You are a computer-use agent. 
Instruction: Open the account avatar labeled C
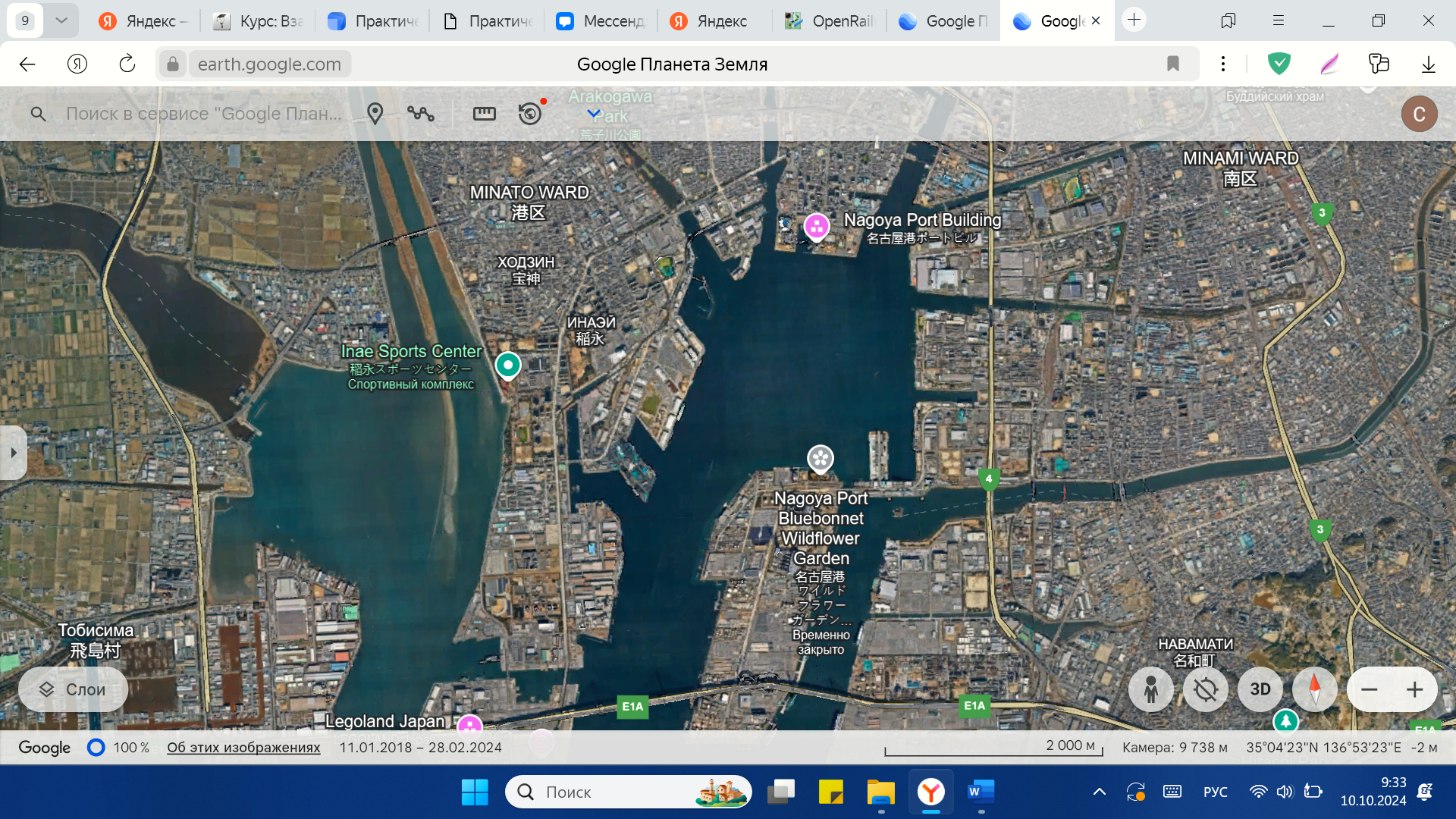(x=1419, y=115)
